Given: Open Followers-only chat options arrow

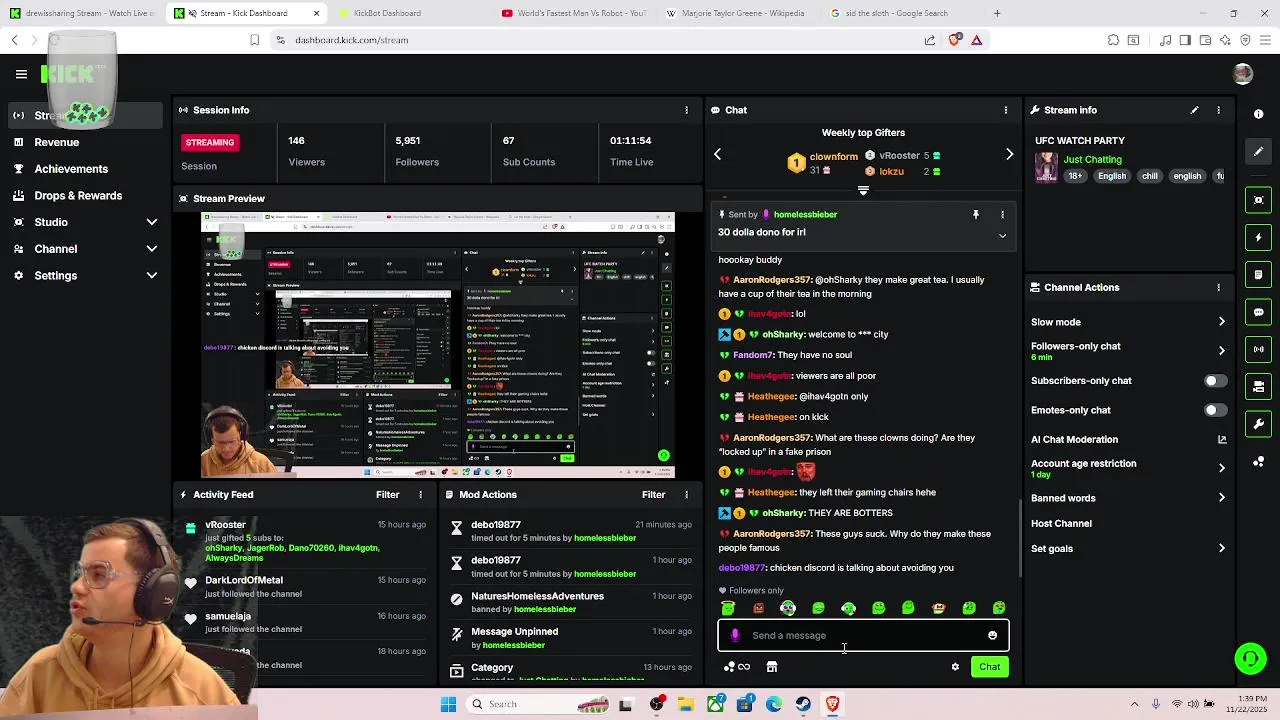Looking at the screenshot, I should tap(1221, 351).
